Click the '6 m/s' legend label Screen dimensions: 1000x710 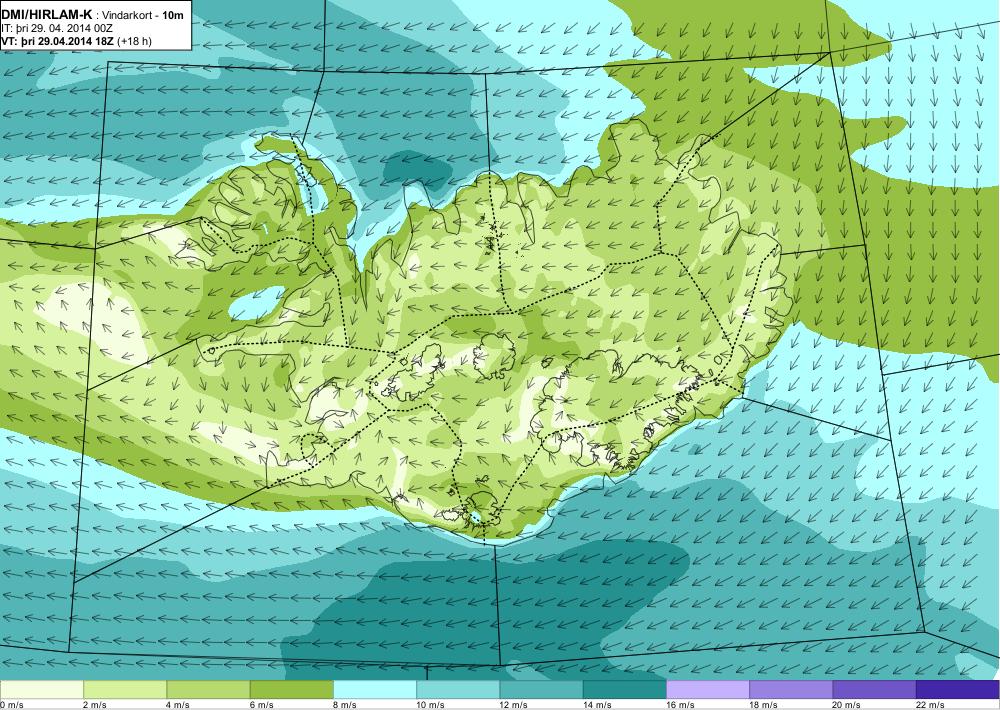point(261,705)
